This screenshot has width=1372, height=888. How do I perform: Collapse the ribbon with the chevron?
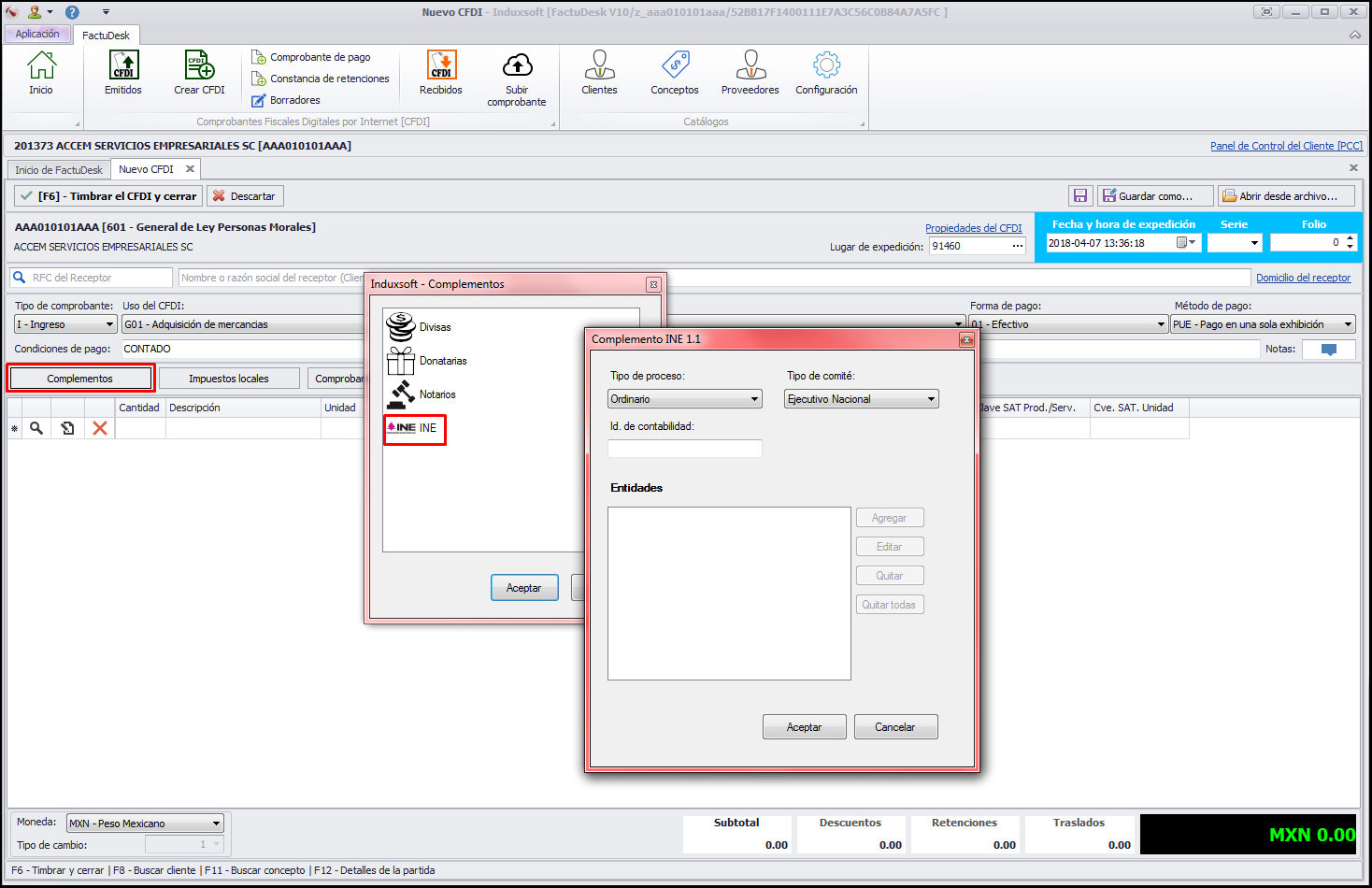[x=1355, y=35]
